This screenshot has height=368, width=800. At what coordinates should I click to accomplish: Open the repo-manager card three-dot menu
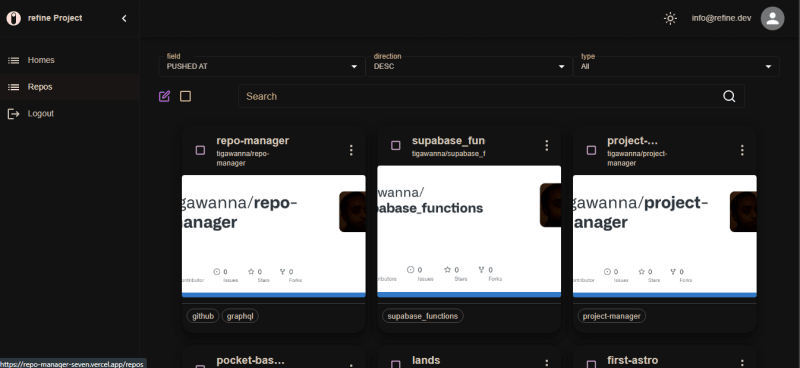point(351,150)
